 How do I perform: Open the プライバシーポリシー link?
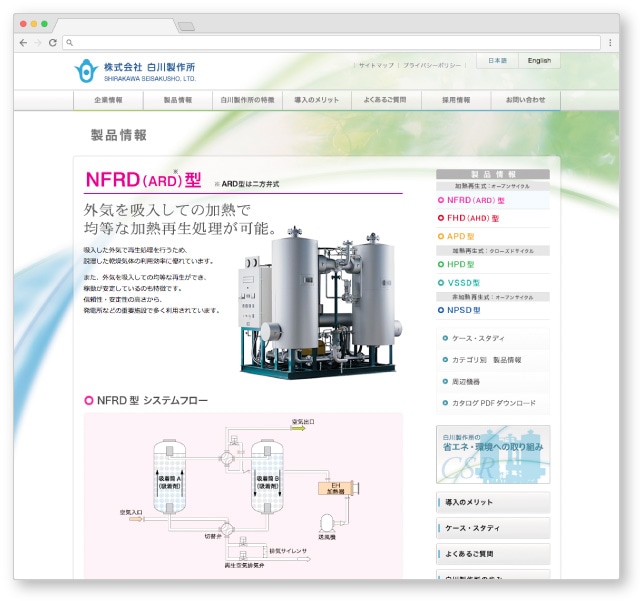click(432, 65)
